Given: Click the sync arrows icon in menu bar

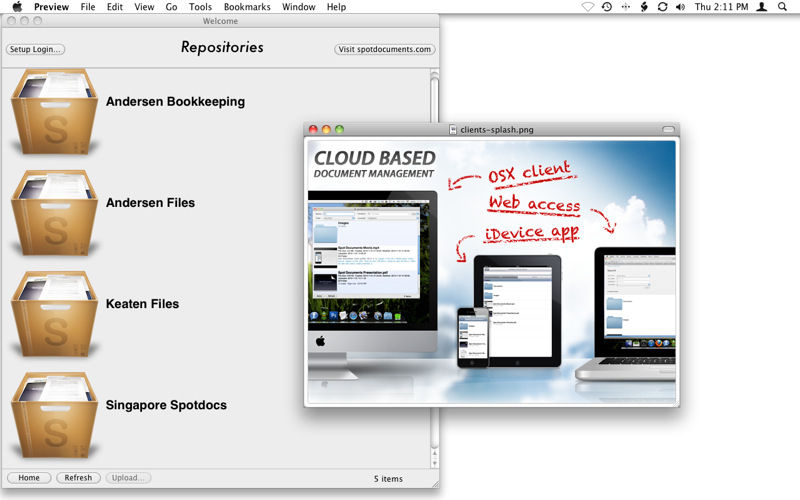Looking at the screenshot, I should [662, 7].
